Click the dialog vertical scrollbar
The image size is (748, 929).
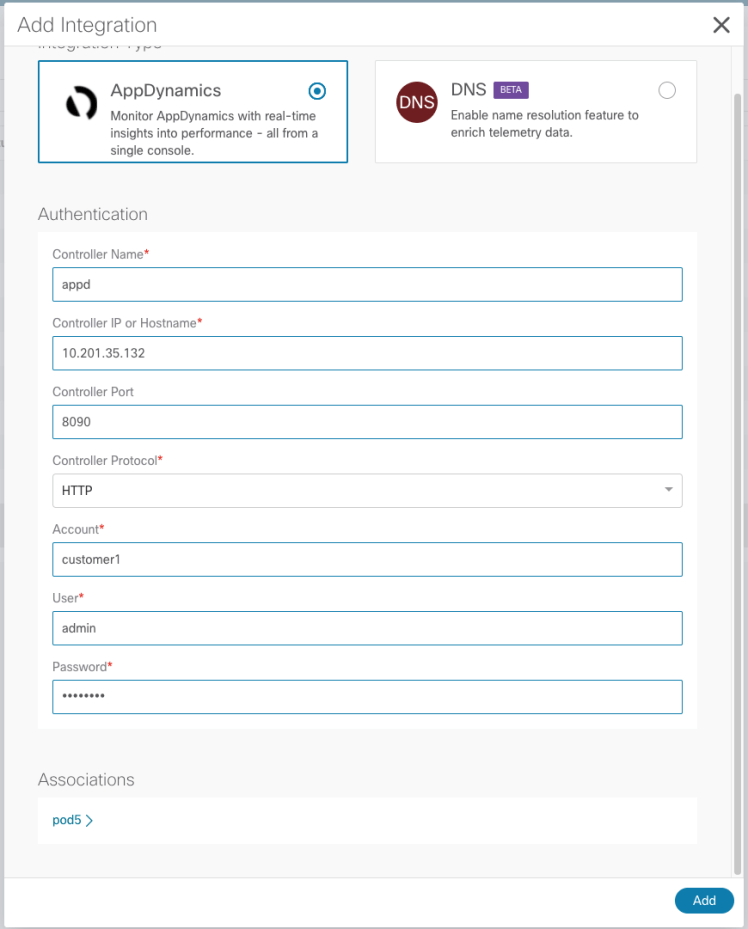point(737,483)
